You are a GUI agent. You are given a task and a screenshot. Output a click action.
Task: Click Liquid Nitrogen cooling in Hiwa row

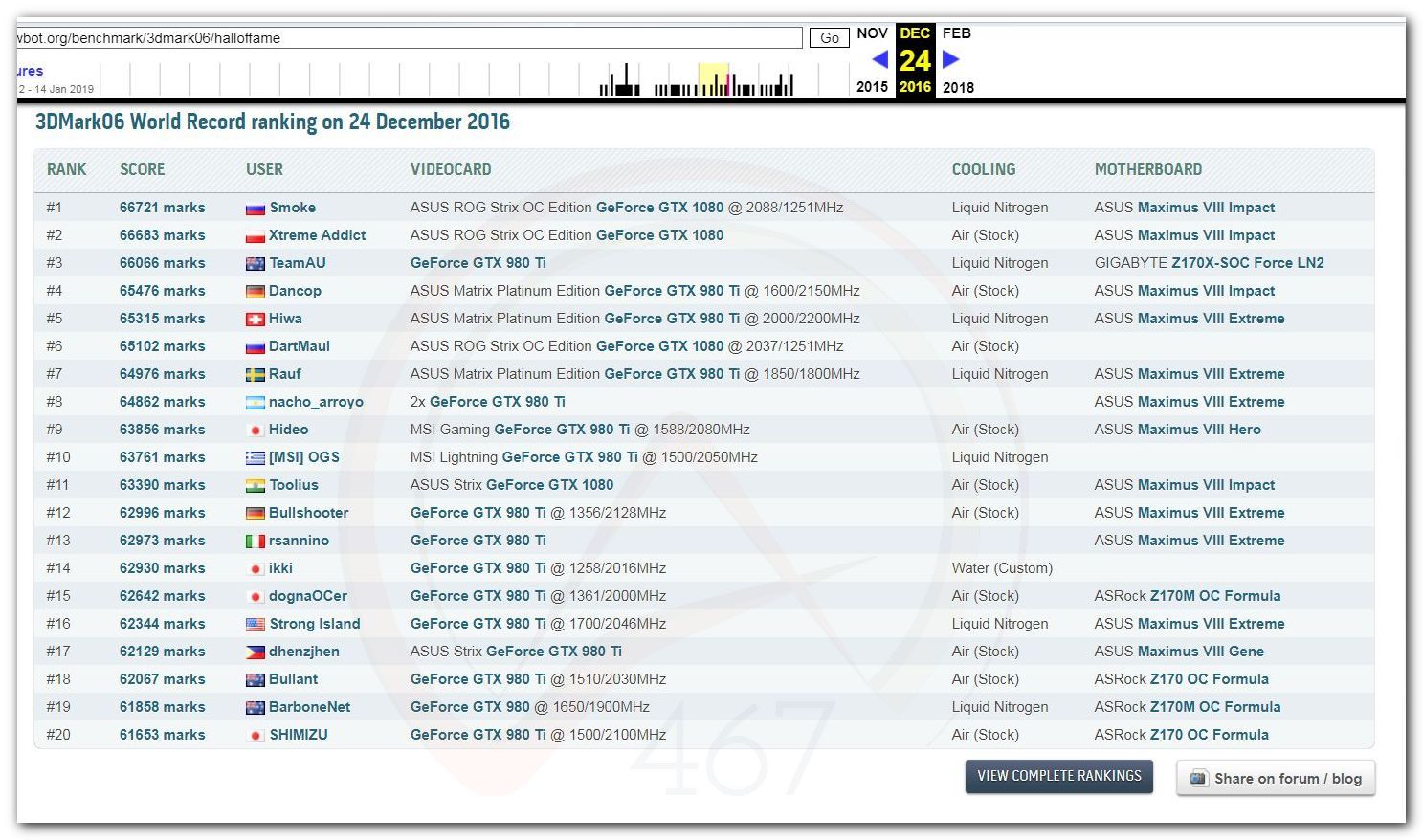(x=1000, y=319)
